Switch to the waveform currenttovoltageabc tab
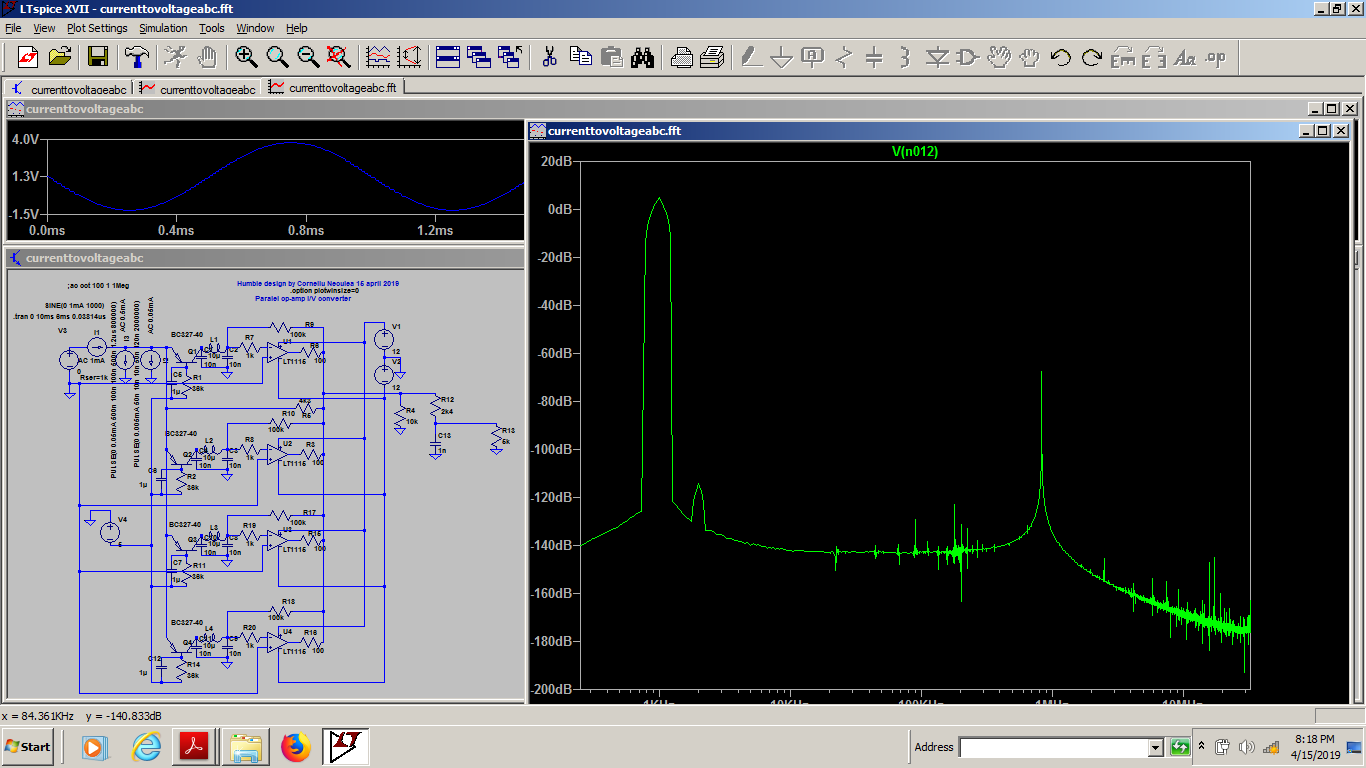The width and height of the screenshot is (1366, 768). 197,88
